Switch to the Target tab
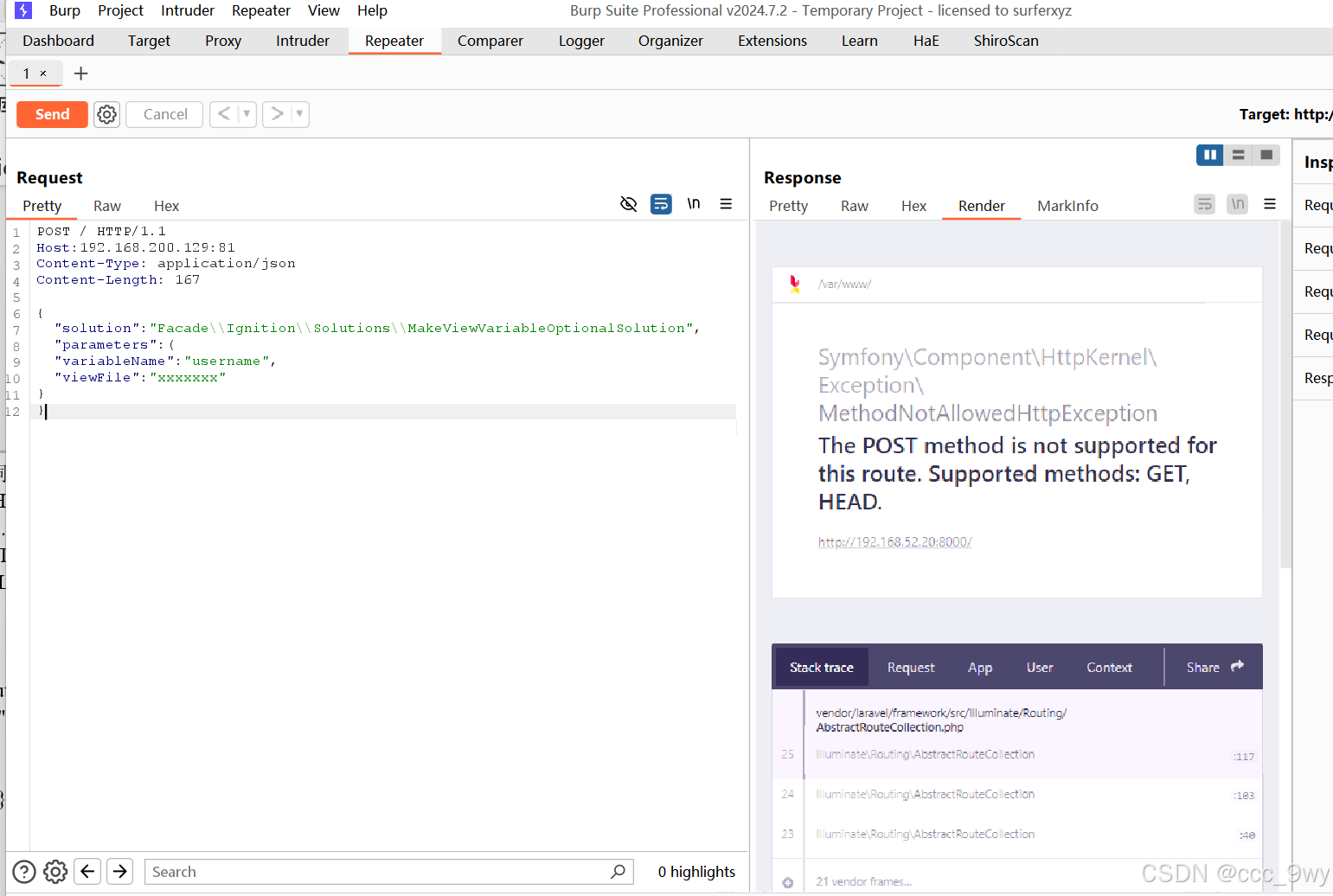The width and height of the screenshot is (1333, 896). [149, 41]
